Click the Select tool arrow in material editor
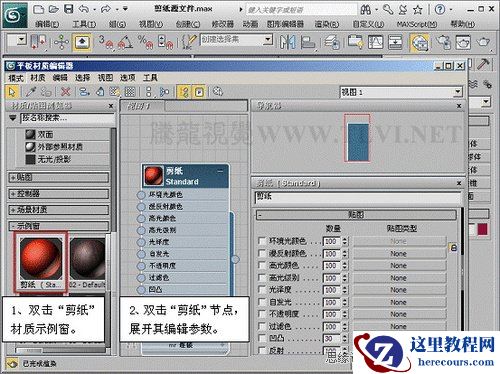The height and width of the screenshot is (374, 500). pos(12,92)
